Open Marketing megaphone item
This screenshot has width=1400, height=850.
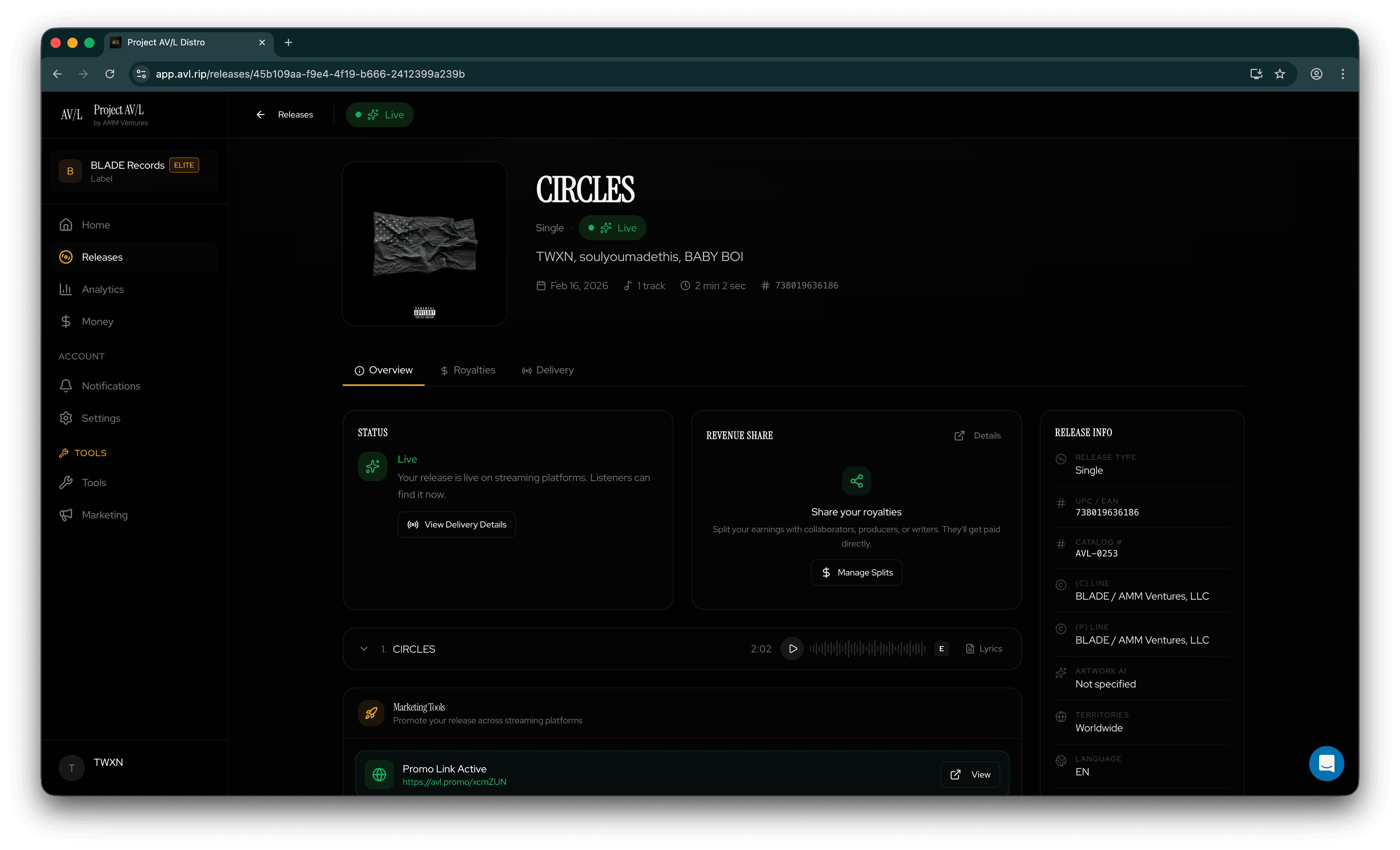click(134, 515)
